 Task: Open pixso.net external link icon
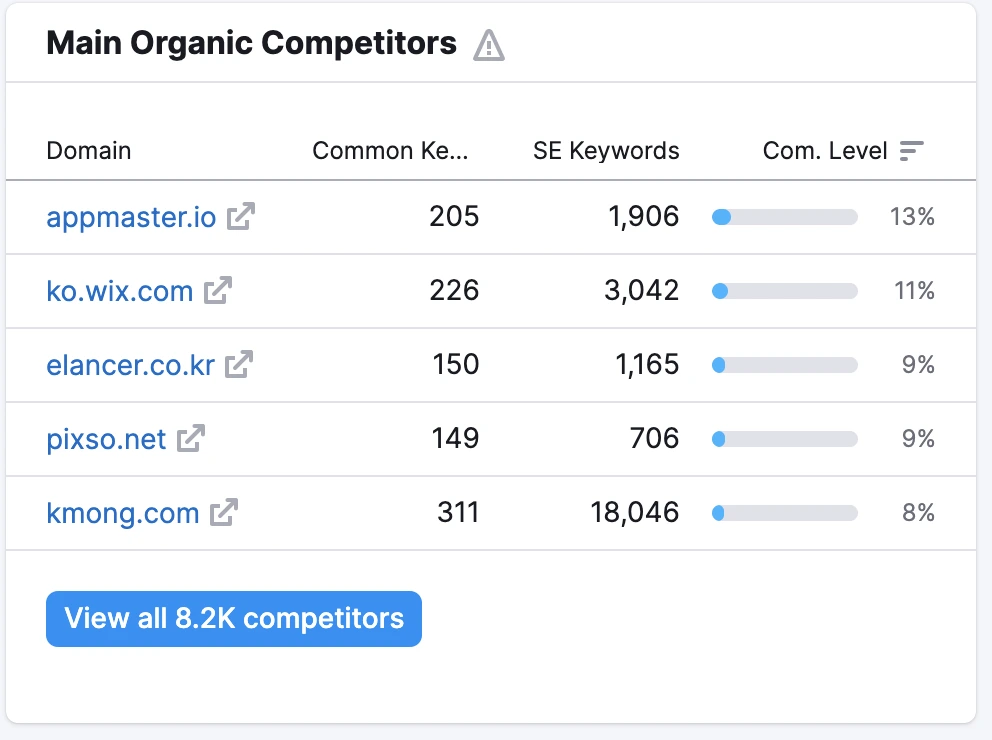pyautogui.click(x=191, y=438)
